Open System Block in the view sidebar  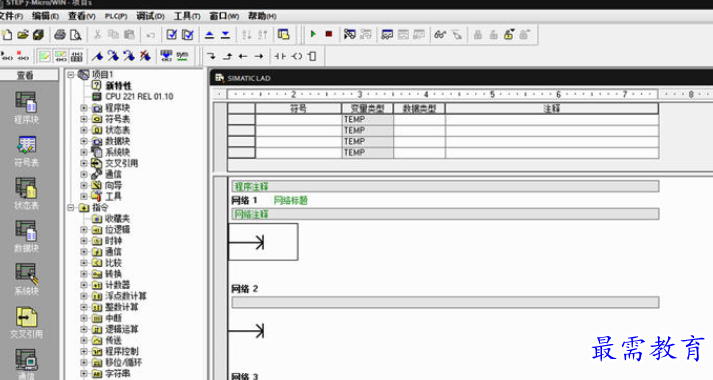[26, 279]
